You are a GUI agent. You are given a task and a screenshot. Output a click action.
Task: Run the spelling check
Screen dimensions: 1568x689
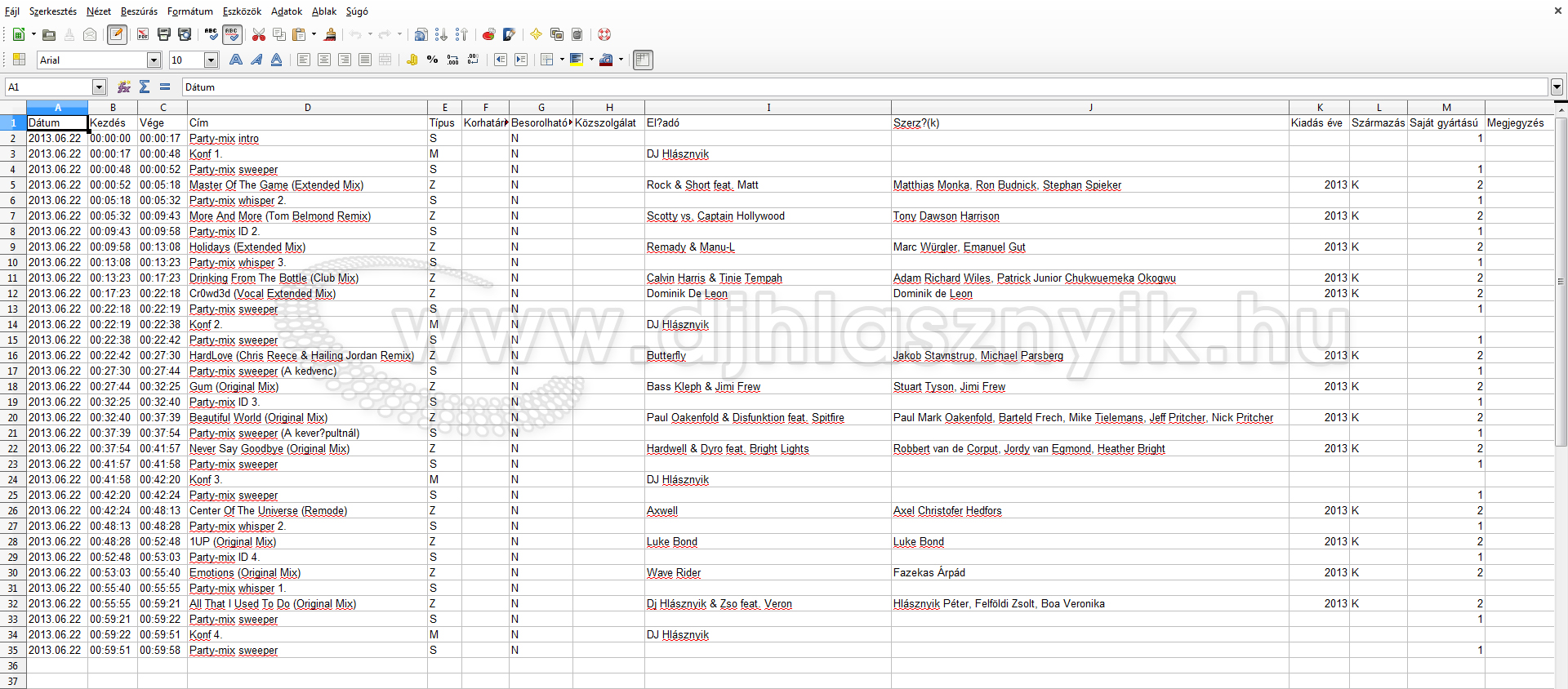(x=212, y=34)
